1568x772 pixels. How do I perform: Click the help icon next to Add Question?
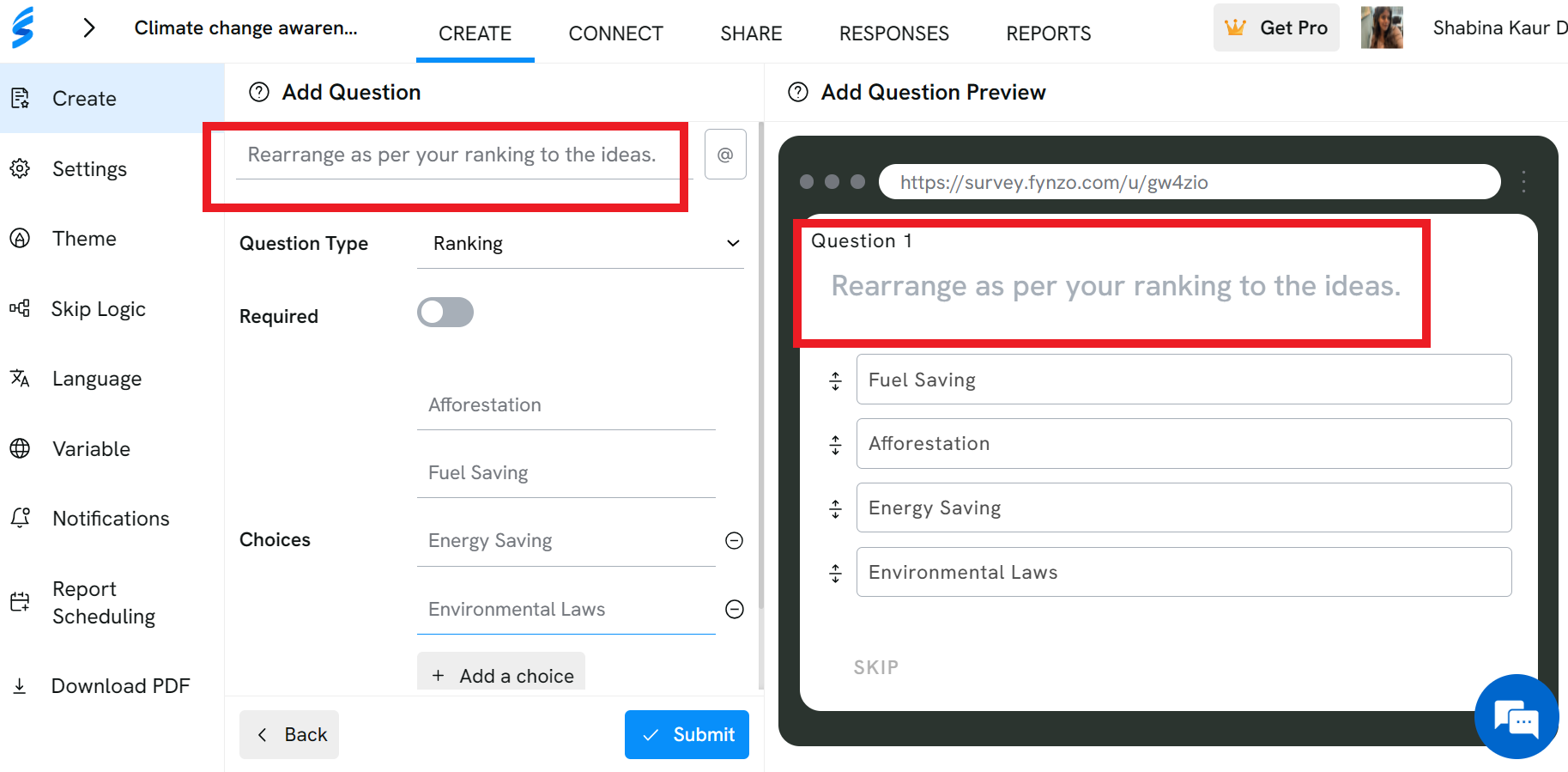point(259,92)
